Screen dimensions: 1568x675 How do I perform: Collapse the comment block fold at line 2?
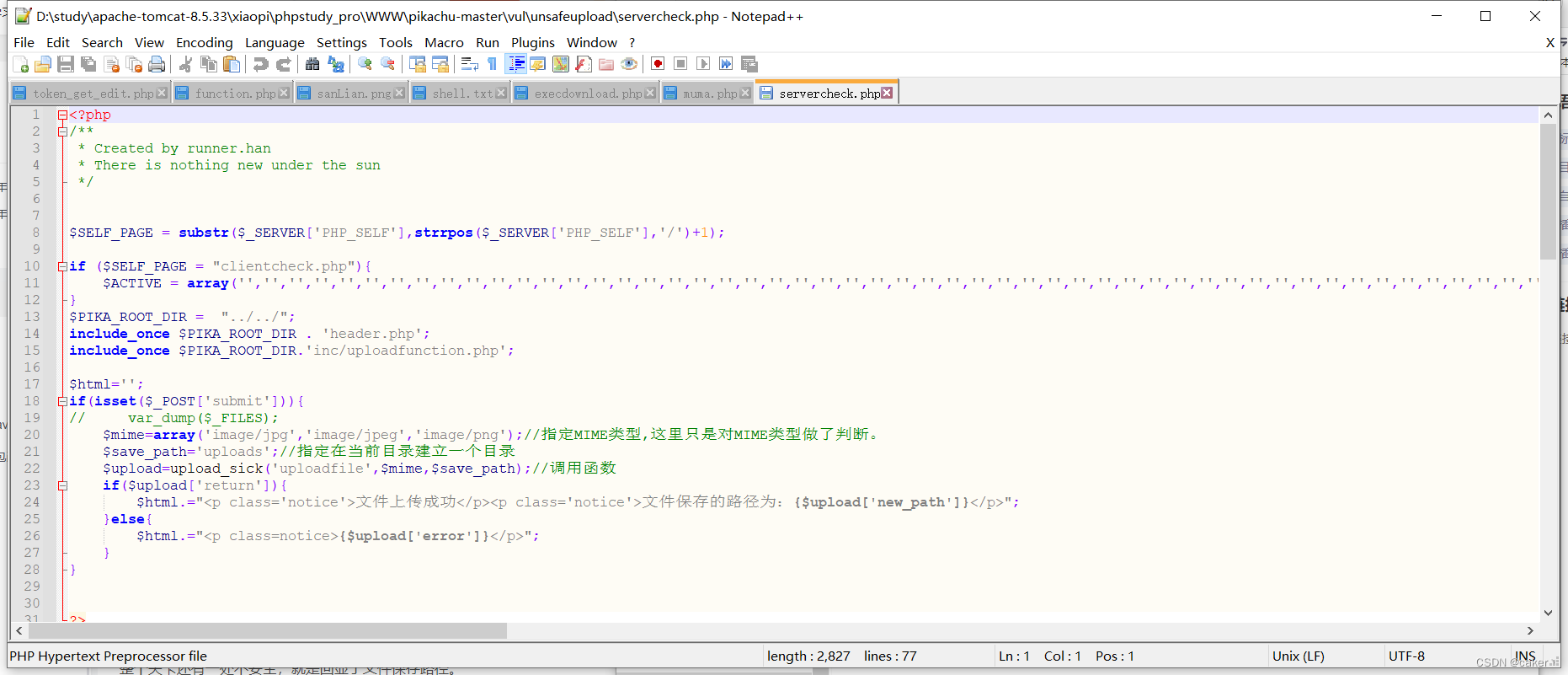point(62,131)
